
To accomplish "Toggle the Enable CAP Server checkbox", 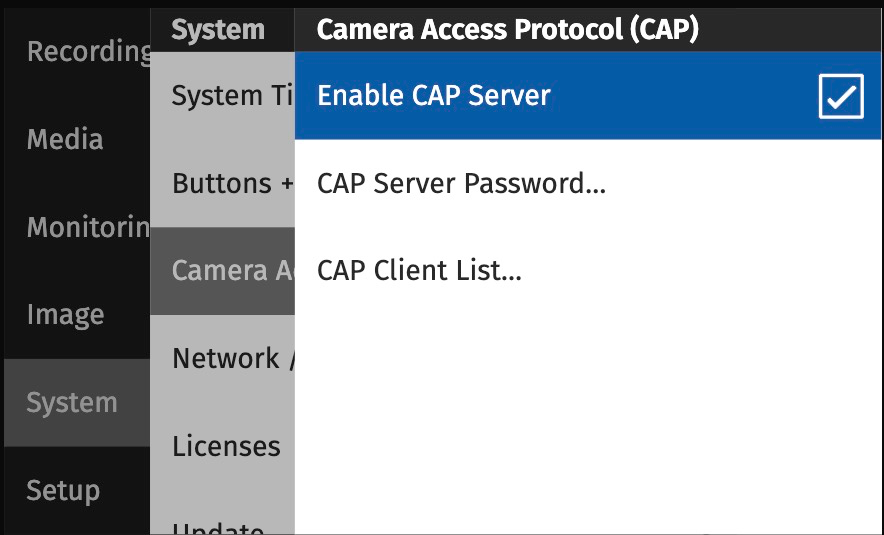I will point(840,96).
